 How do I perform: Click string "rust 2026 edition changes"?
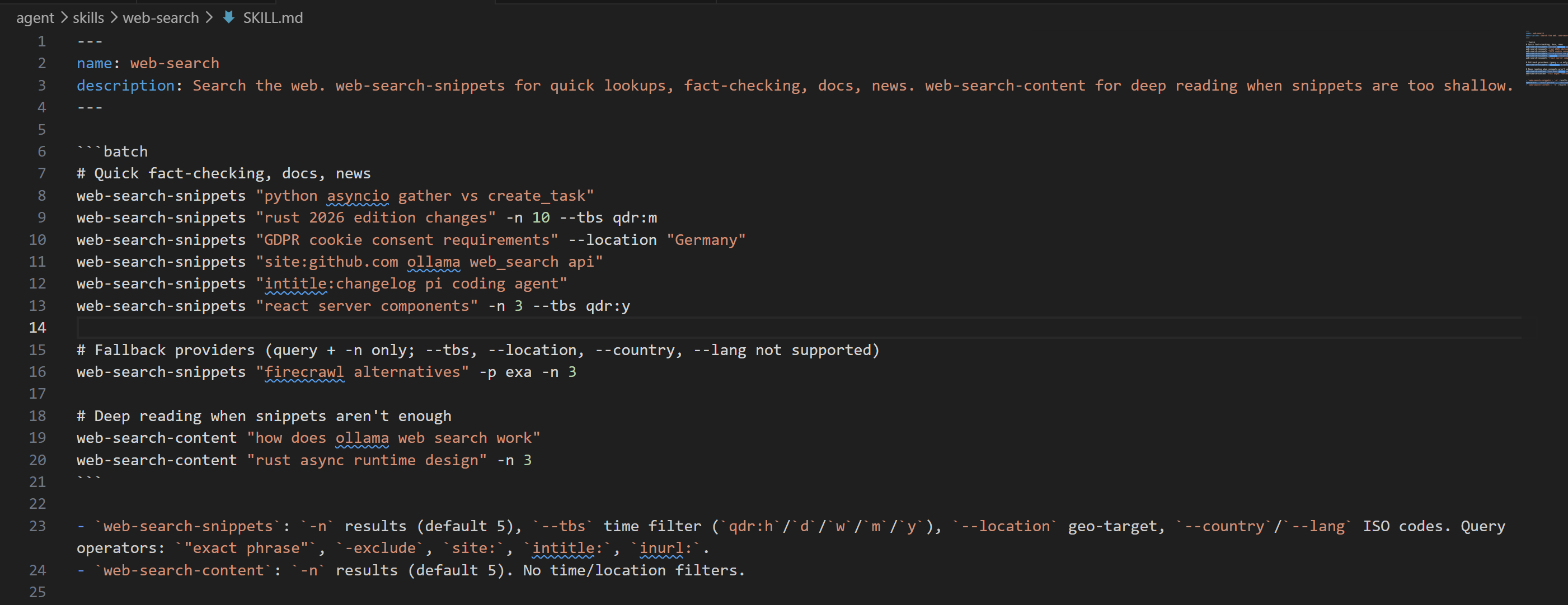pyautogui.click(x=376, y=218)
